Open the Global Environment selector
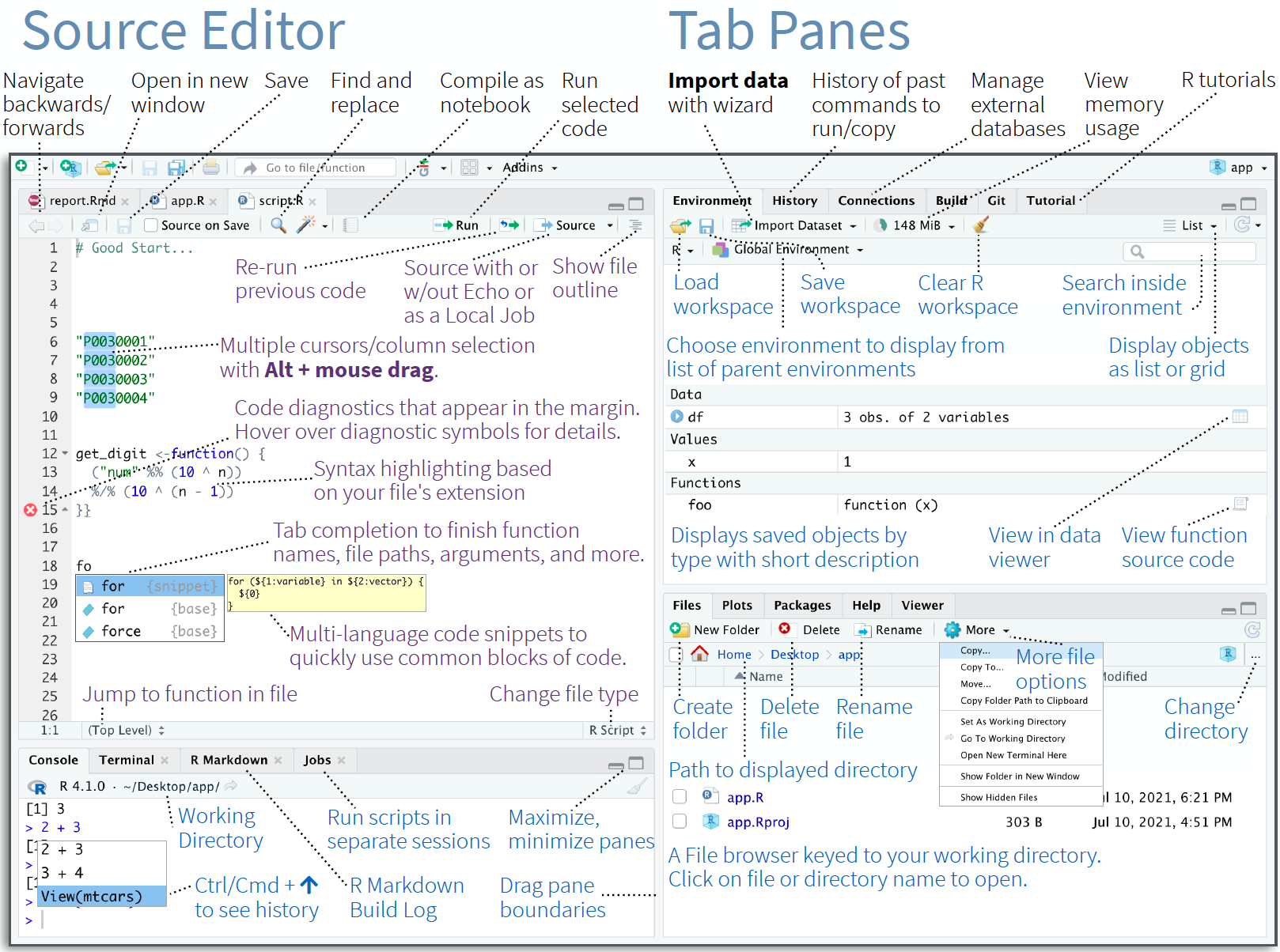This screenshot has width=1280, height=952. (788, 250)
